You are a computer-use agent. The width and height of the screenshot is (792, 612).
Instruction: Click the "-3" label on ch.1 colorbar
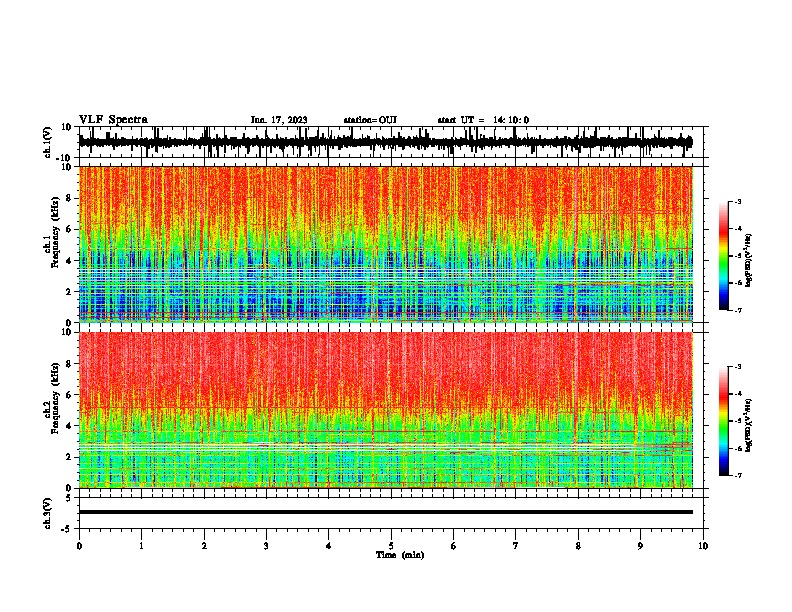pos(737,201)
